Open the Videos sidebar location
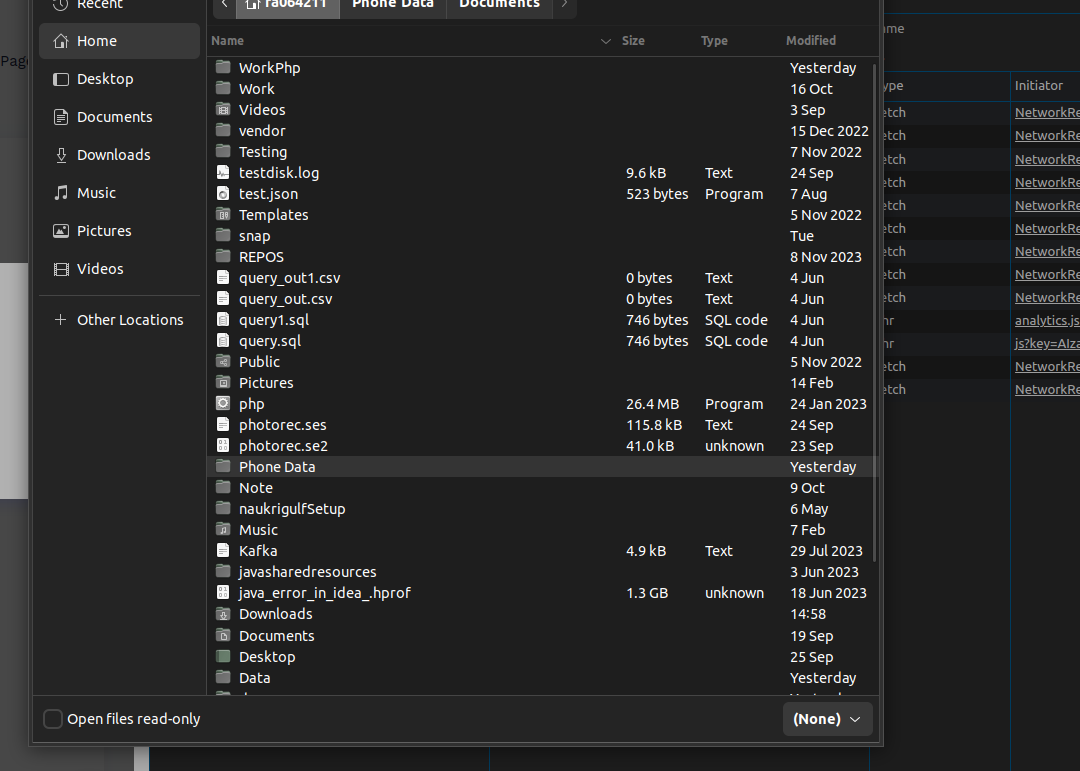The image size is (1080, 771). [x=119, y=269]
